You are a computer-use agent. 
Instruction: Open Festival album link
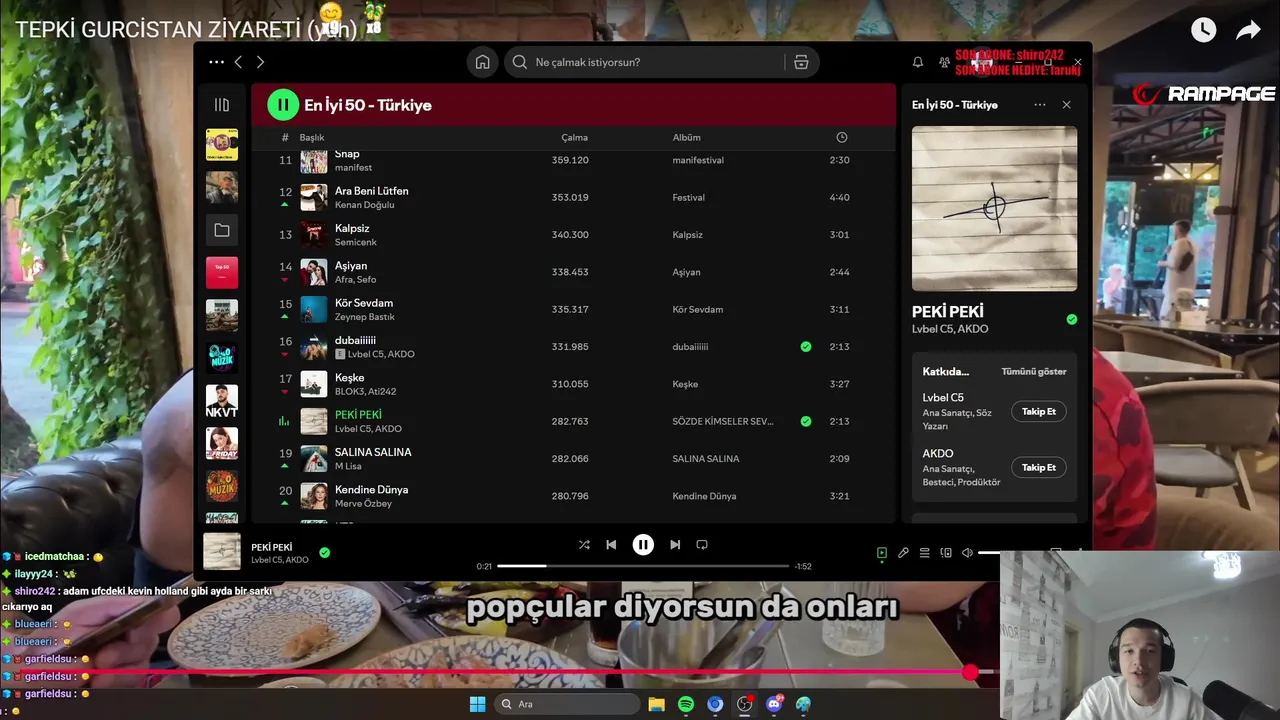688,197
